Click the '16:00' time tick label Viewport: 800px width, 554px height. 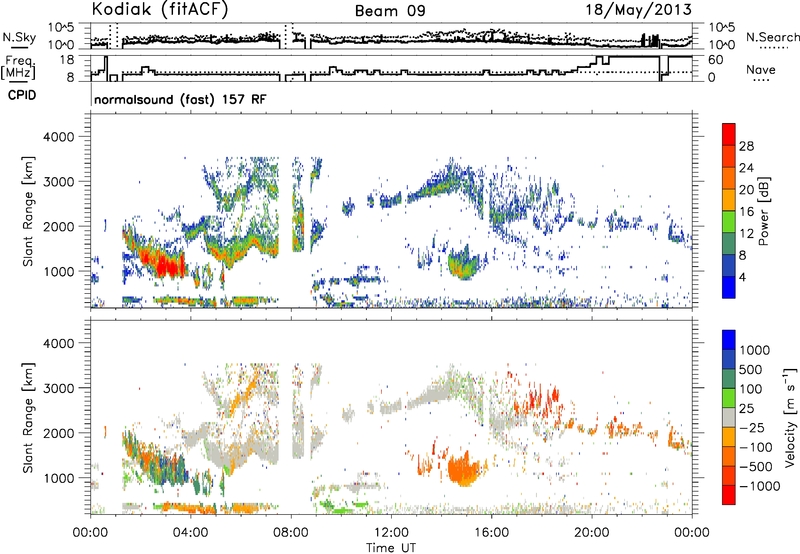point(491,533)
